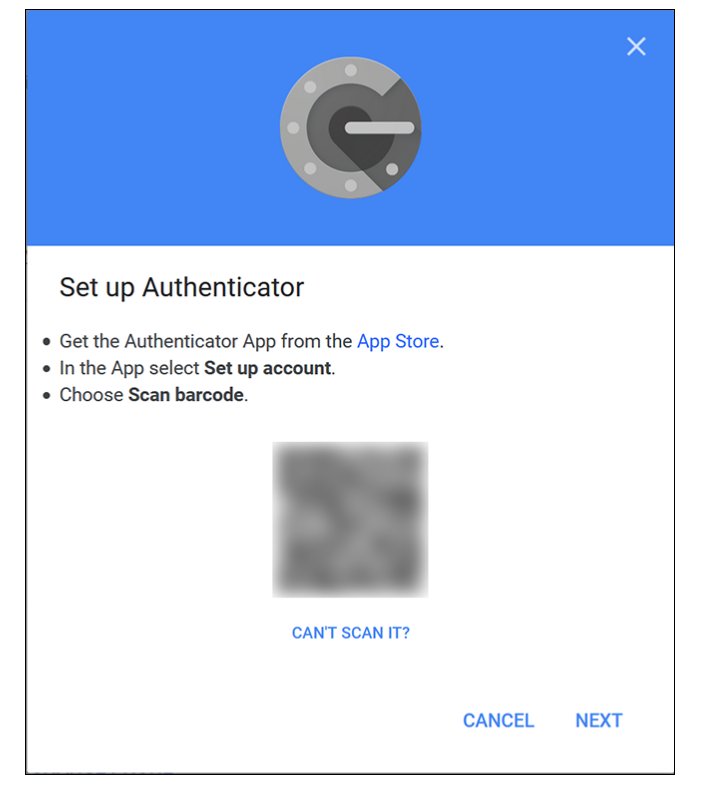The height and width of the screenshot is (792, 702).
Task: Close the Set up Authenticator dialog
Action: coord(636,46)
